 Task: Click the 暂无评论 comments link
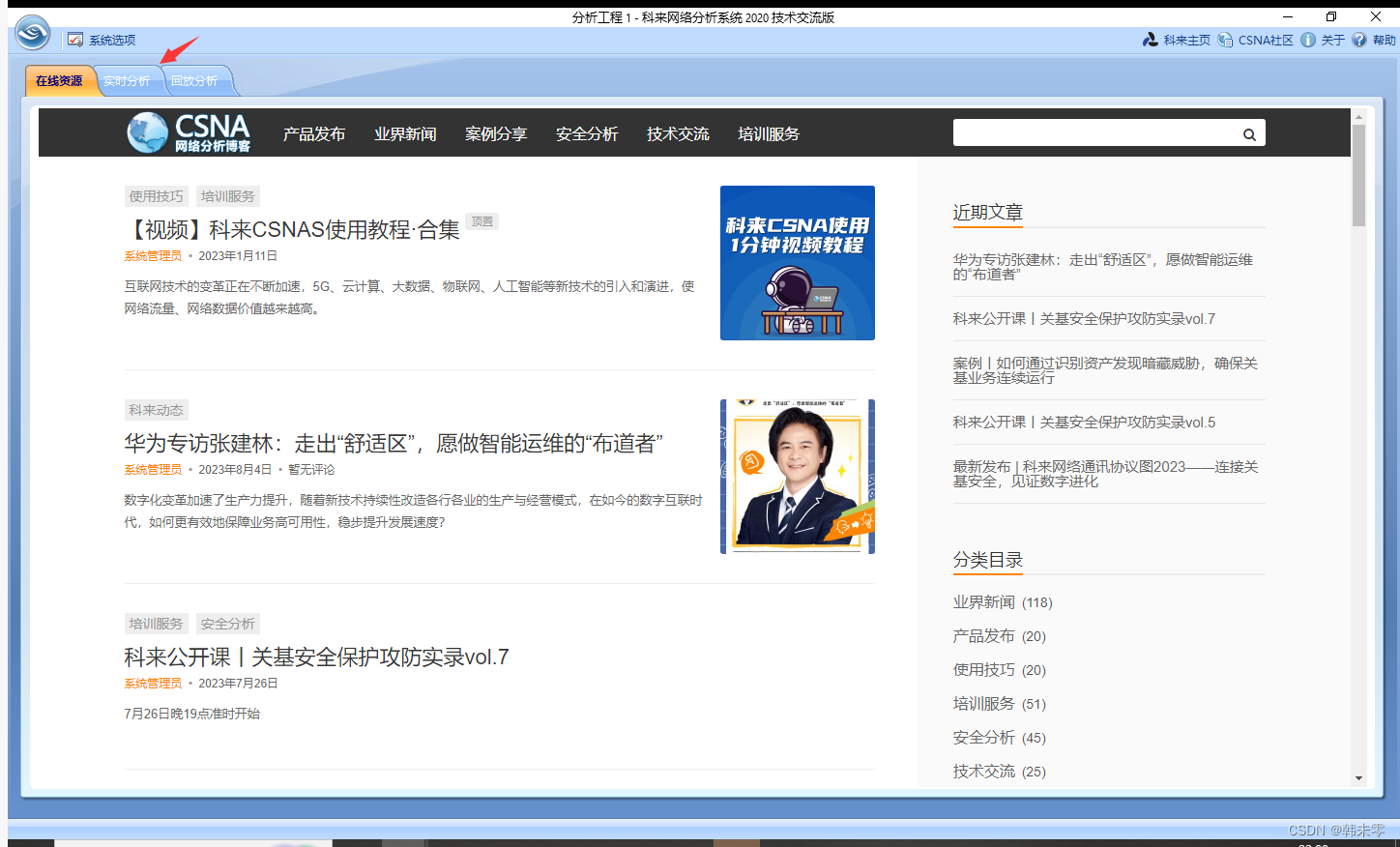click(311, 470)
